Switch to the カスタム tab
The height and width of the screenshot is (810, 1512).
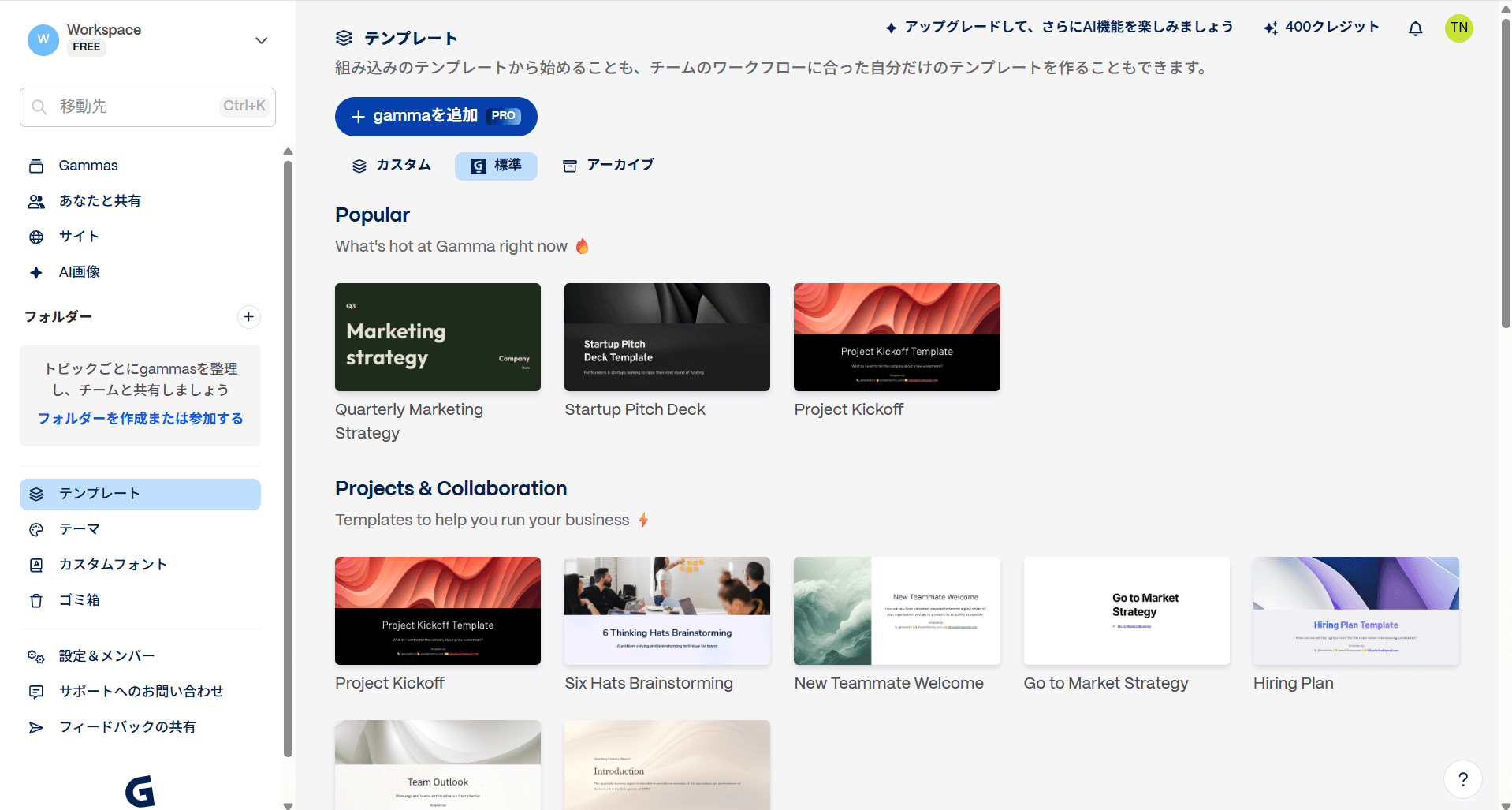pyautogui.click(x=392, y=166)
